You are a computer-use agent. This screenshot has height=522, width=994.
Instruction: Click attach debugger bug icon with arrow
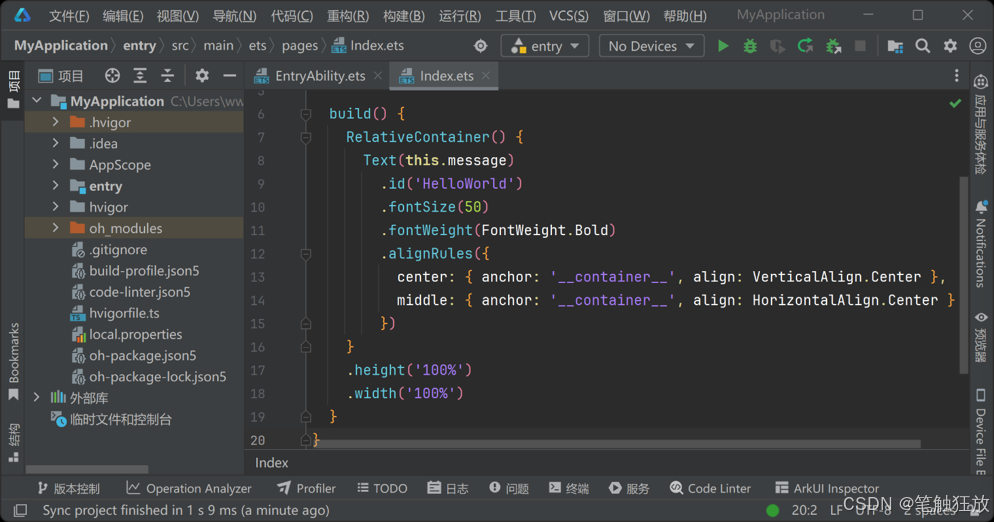(833, 46)
